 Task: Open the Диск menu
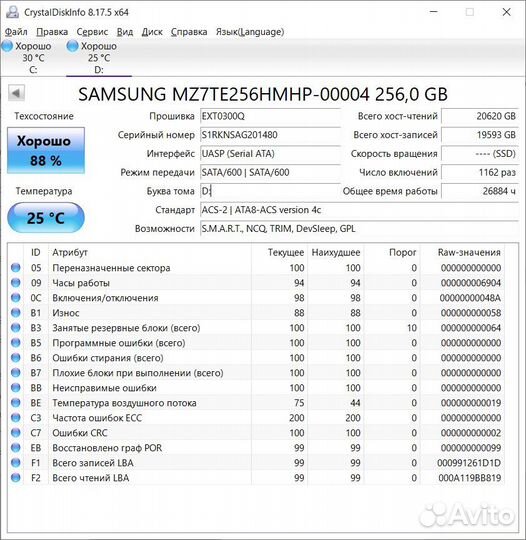(152, 32)
